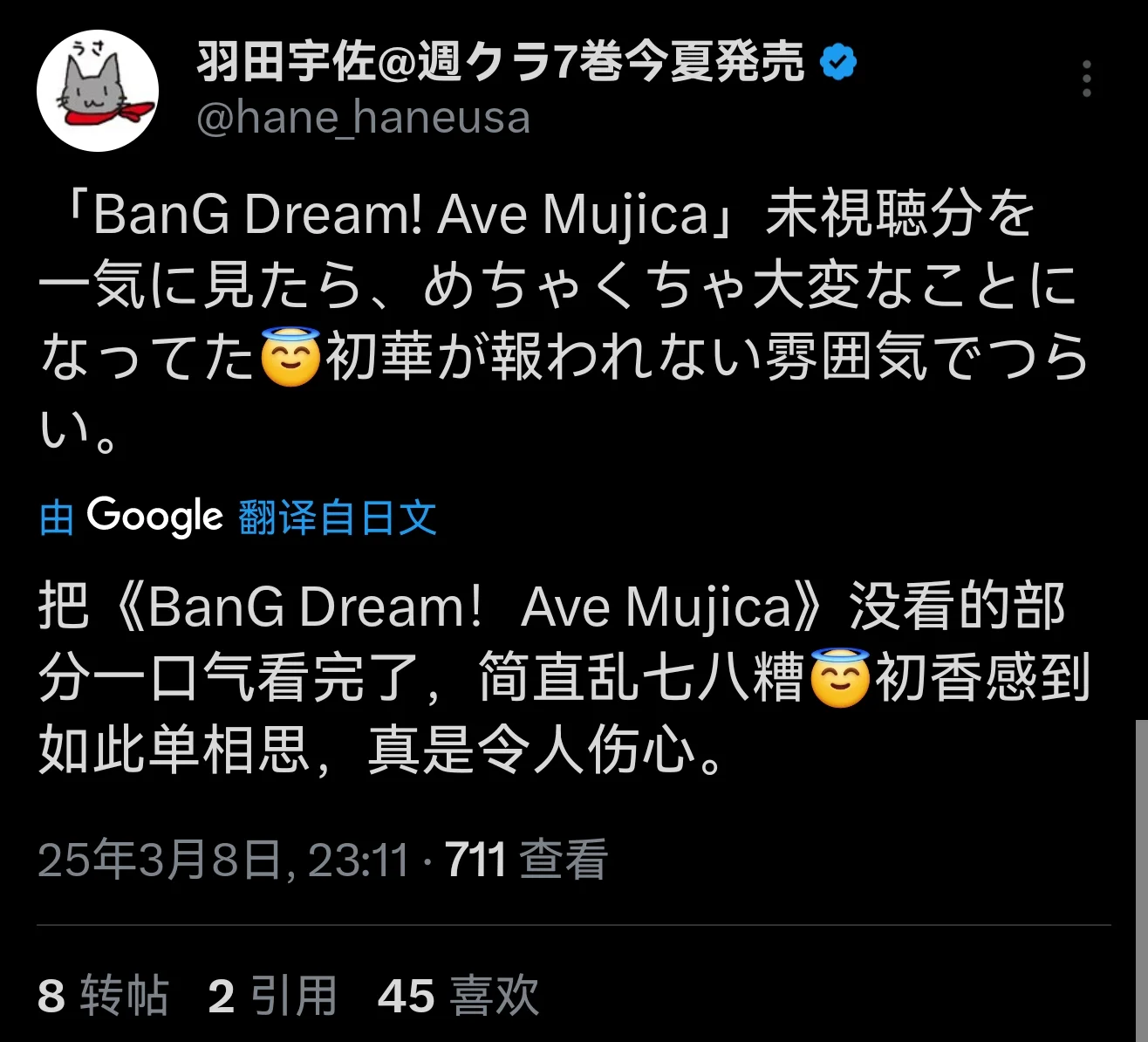The width and height of the screenshot is (1148, 1042).
Task: Open the 711 查看 view count
Action: click(x=526, y=860)
